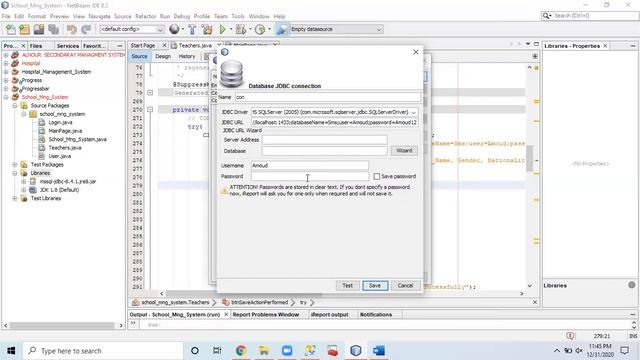The height and width of the screenshot is (360, 640).
Task: Close the Database JDBC connection dialog
Action: coord(416,52)
